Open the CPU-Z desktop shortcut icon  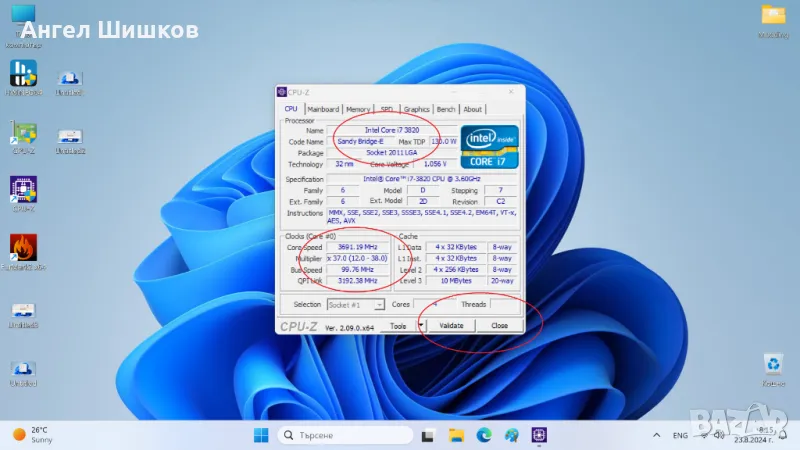(x=23, y=190)
